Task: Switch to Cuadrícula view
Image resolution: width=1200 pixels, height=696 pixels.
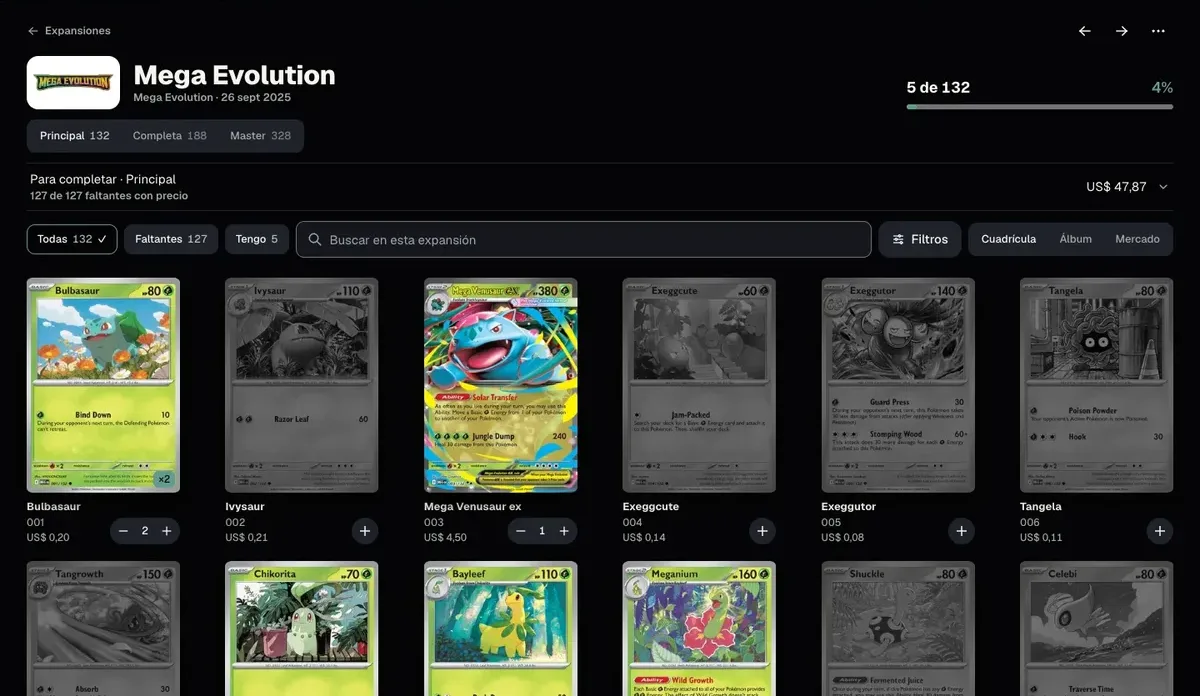Action: click(1009, 239)
